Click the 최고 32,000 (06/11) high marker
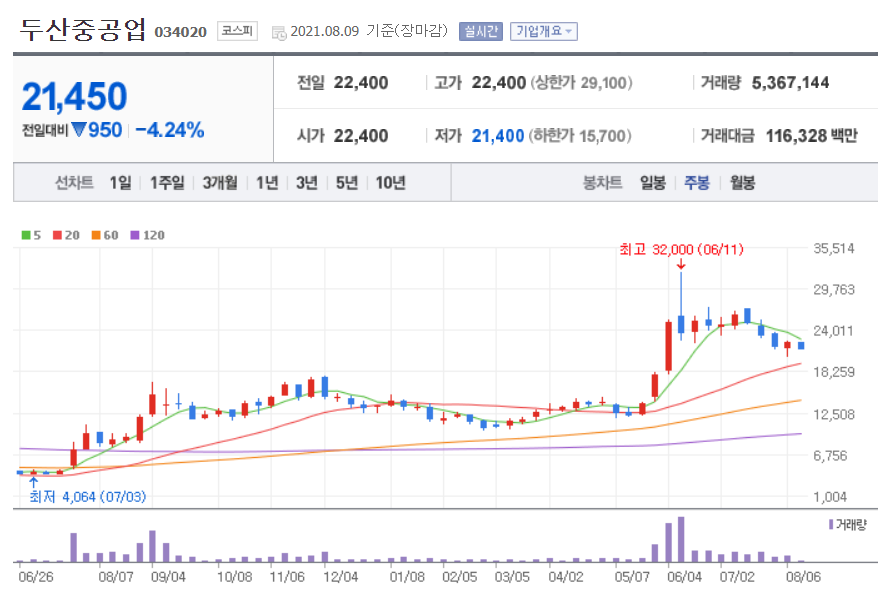The image size is (878, 592). point(681,249)
